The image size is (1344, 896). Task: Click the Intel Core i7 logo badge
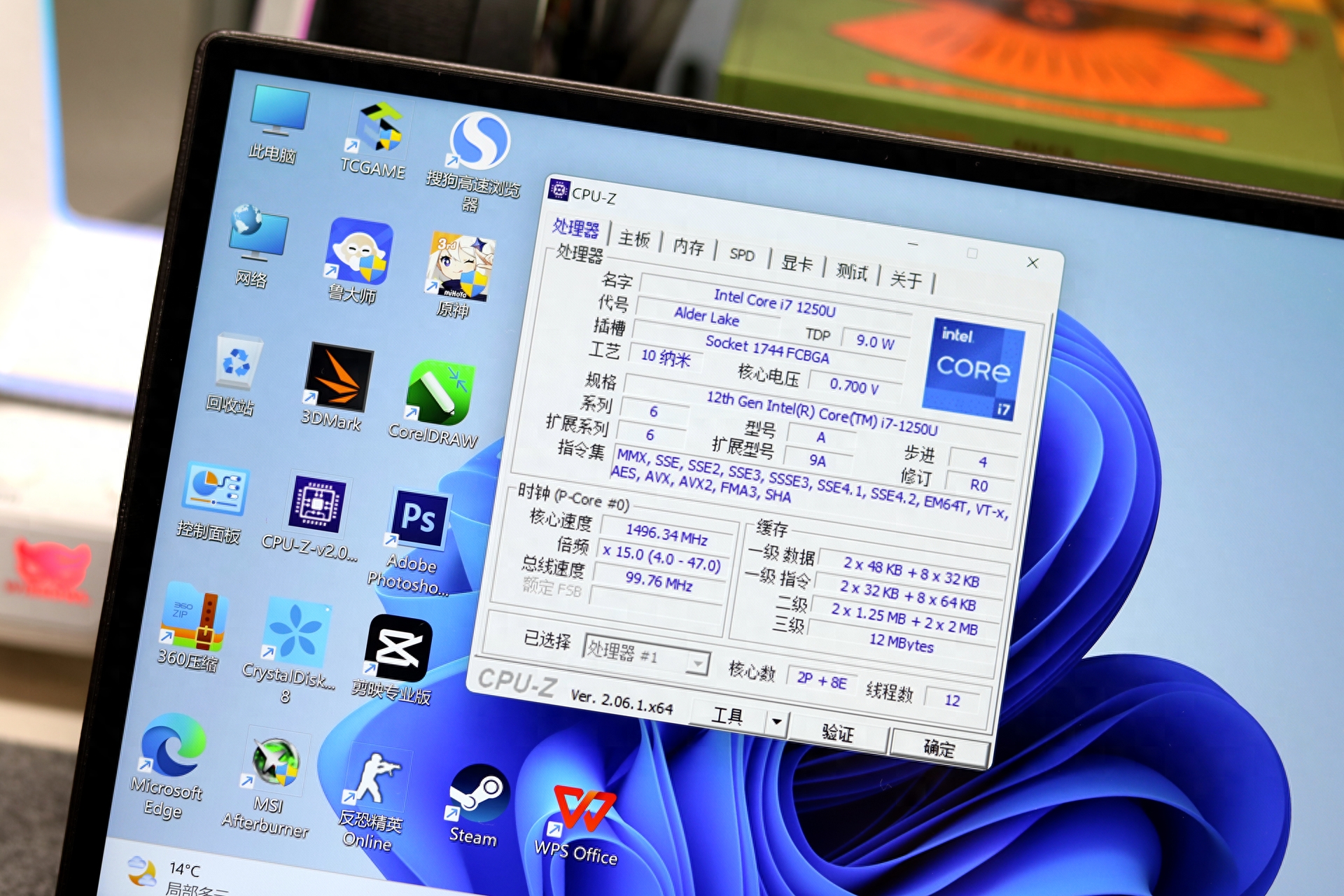[973, 369]
